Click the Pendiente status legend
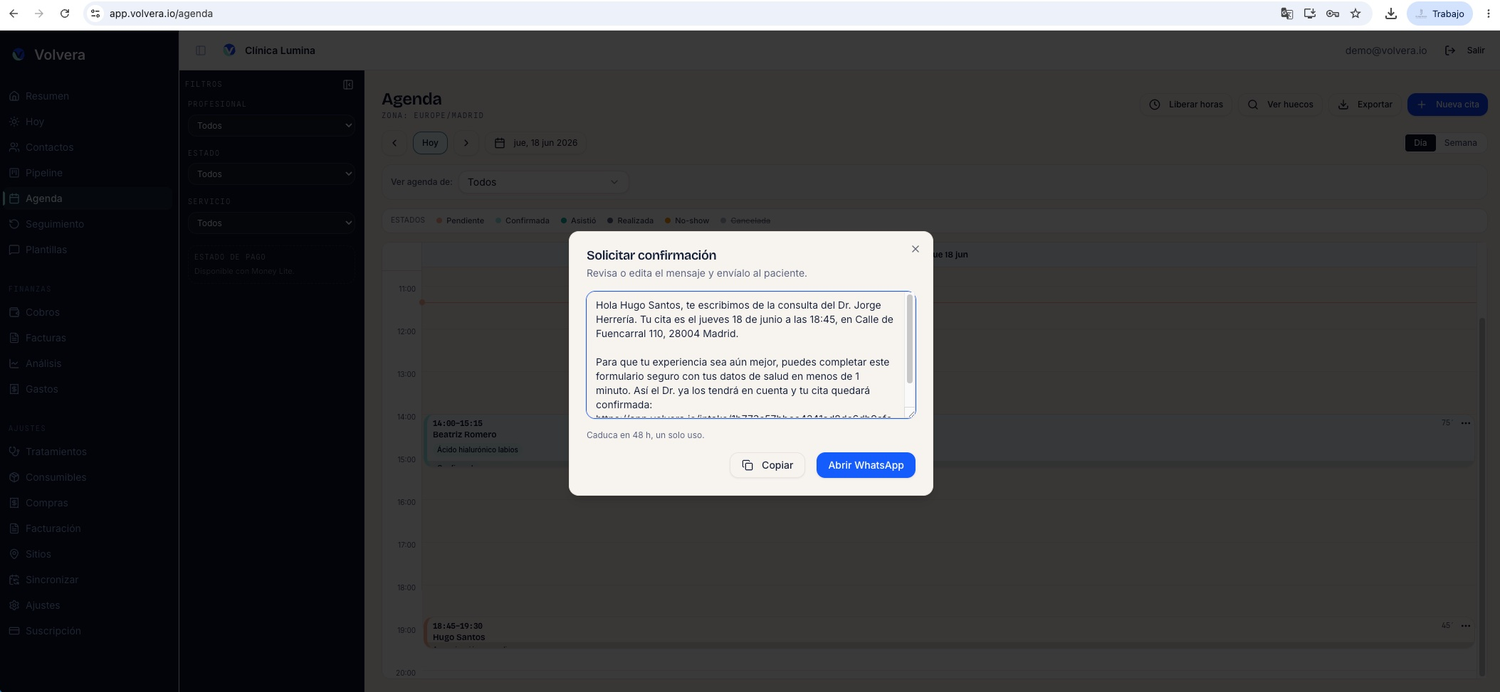 460,220
